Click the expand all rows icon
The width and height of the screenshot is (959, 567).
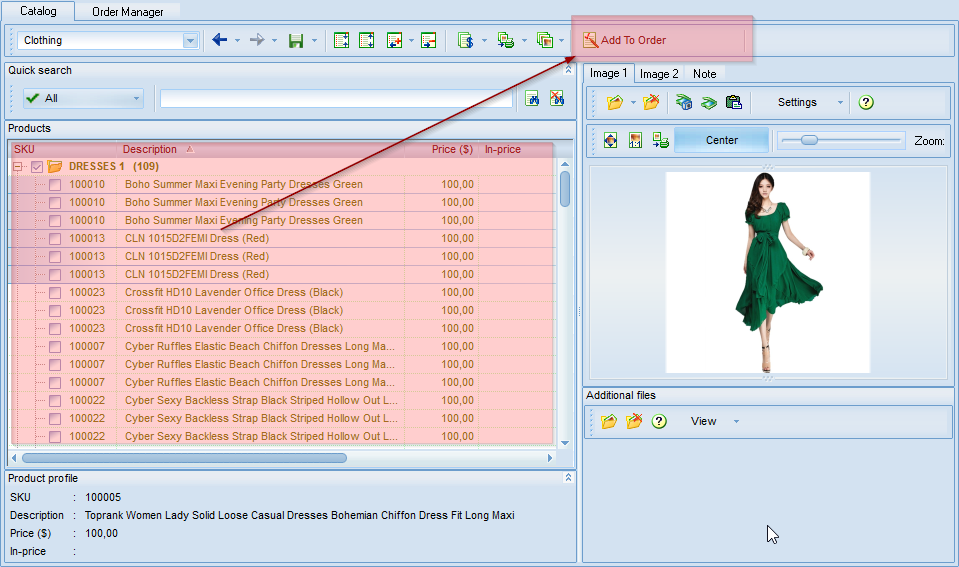click(341, 40)
